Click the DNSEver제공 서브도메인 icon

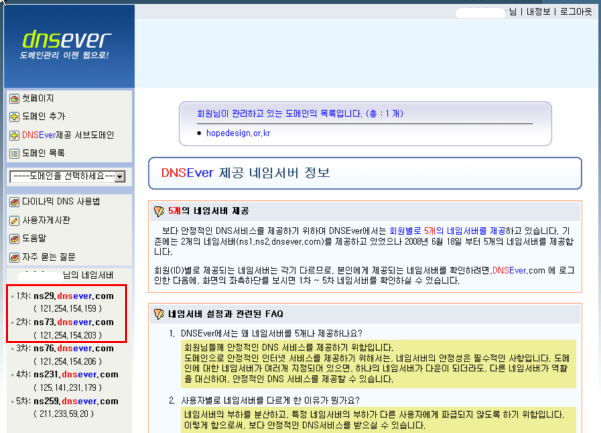point(14,135)
